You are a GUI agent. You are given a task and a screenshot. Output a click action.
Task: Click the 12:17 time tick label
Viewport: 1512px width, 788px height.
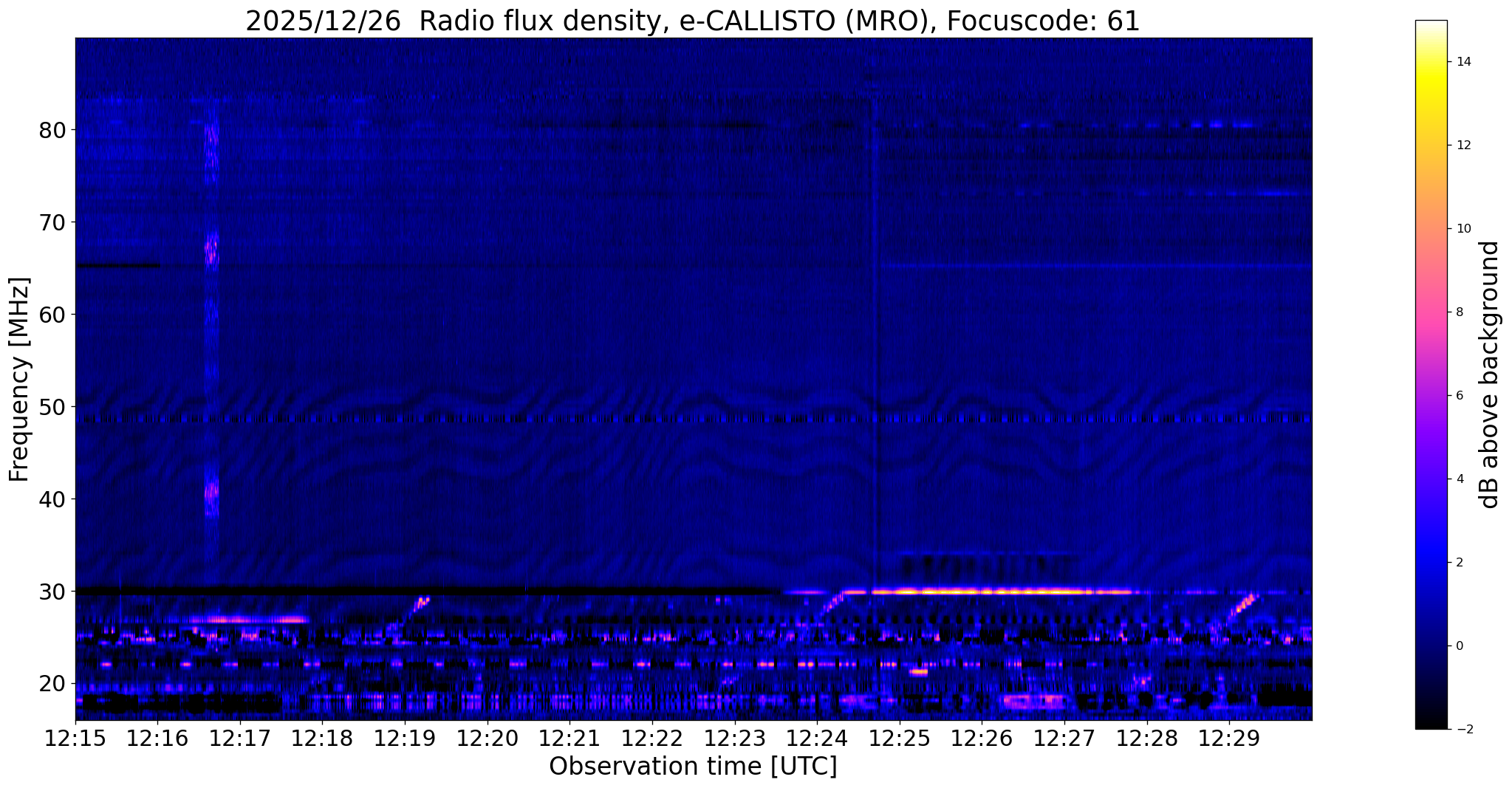[240, 738]
